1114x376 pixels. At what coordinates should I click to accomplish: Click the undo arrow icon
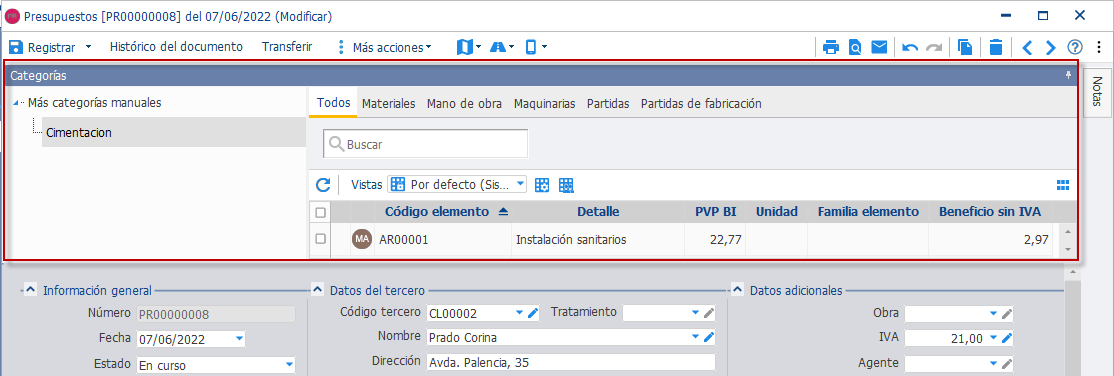910,48
